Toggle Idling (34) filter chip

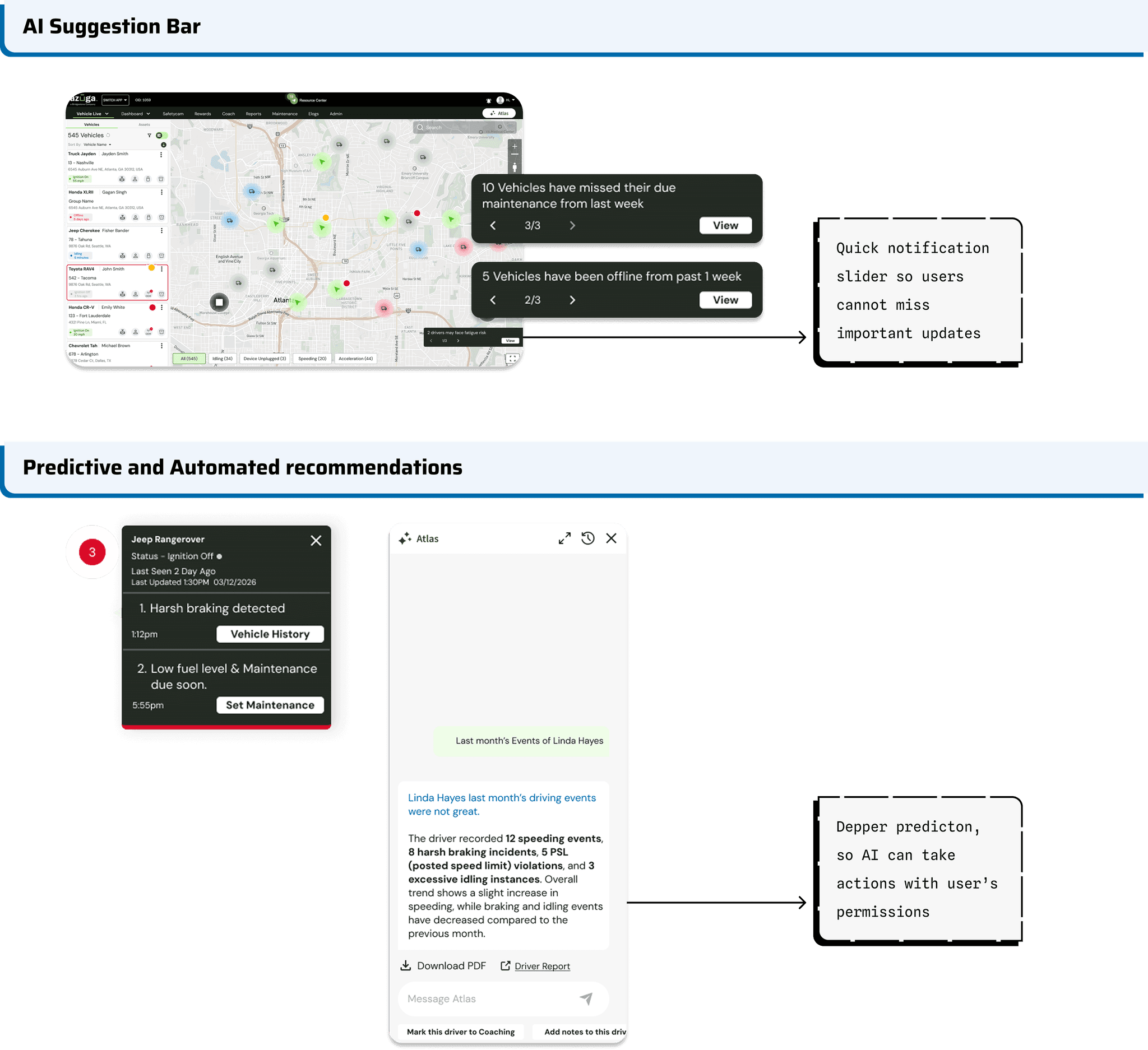[x=222, y=359]
